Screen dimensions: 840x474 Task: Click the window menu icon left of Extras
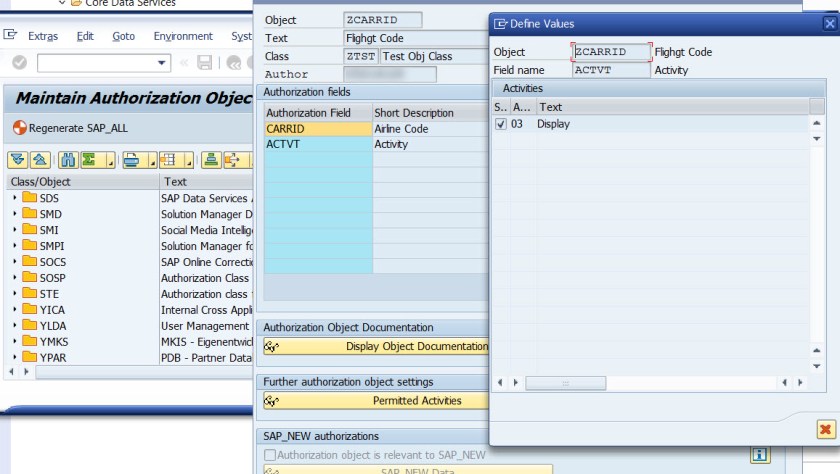click(x=10, y=35)
